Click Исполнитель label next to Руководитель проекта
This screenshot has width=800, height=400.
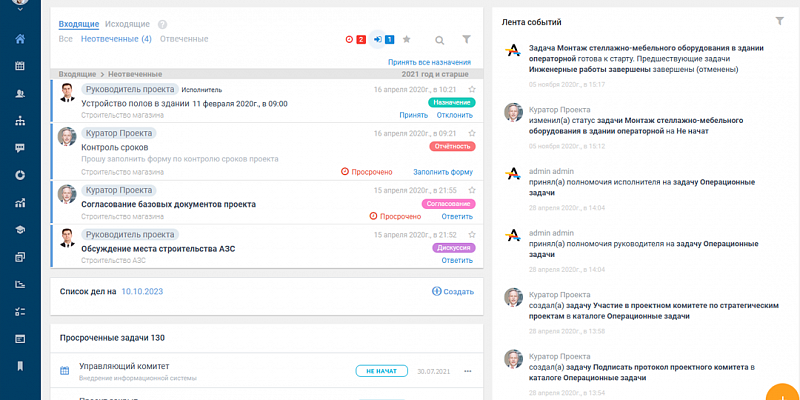[202, 90]
